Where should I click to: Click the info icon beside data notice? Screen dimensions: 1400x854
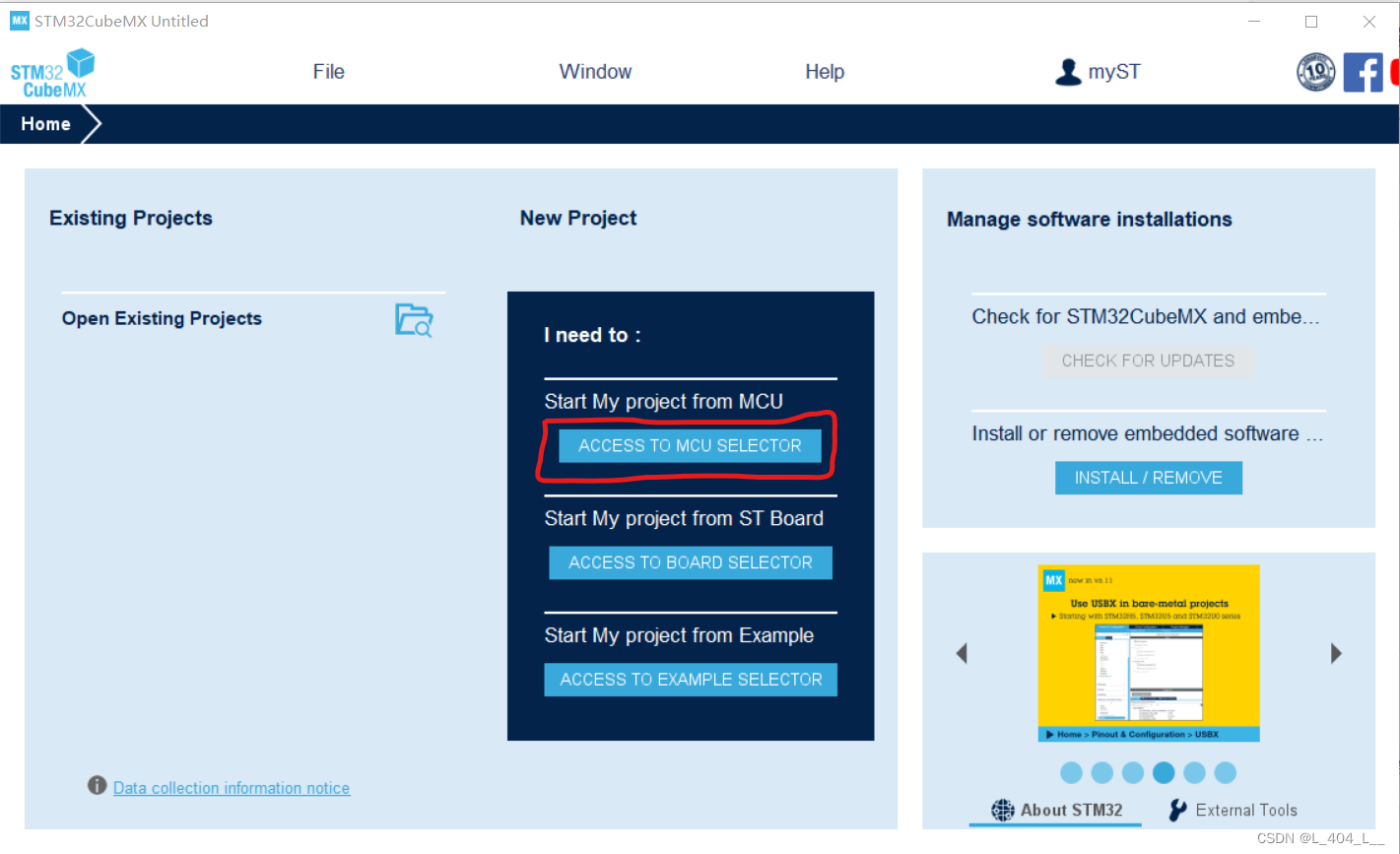[97, 785]
